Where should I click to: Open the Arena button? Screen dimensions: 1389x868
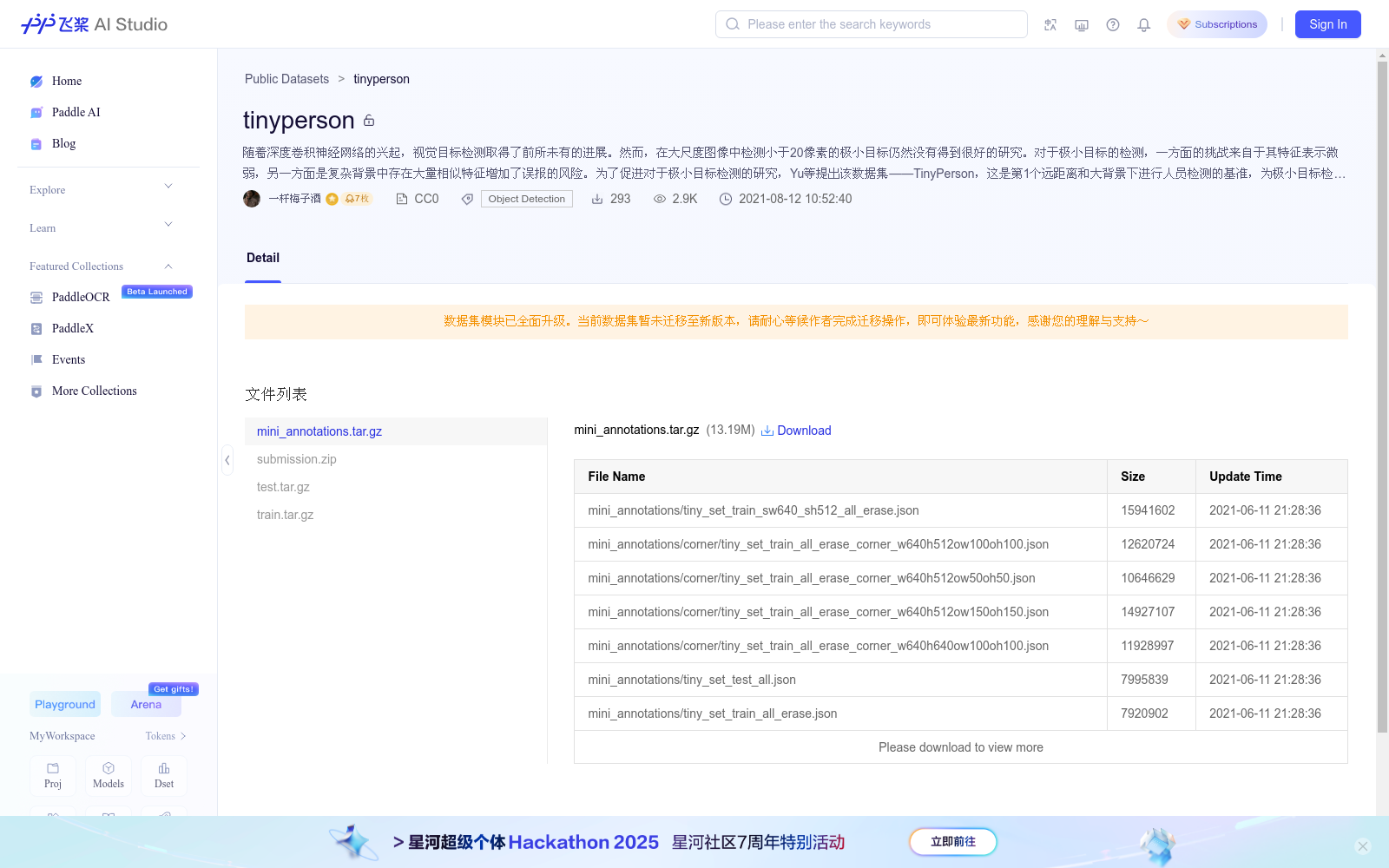click(x=146, y=704)
